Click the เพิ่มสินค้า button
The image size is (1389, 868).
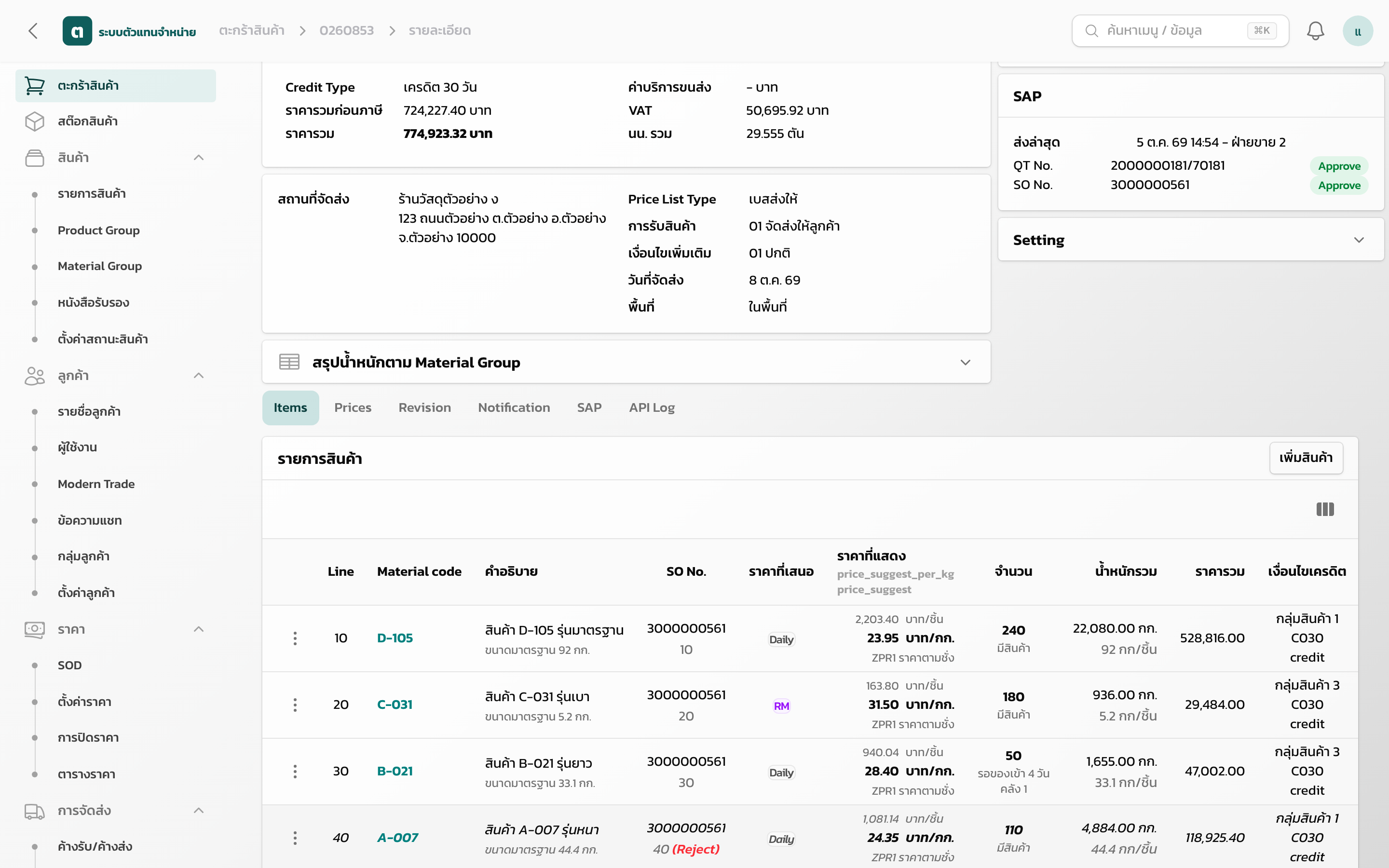pos(1306,458)
